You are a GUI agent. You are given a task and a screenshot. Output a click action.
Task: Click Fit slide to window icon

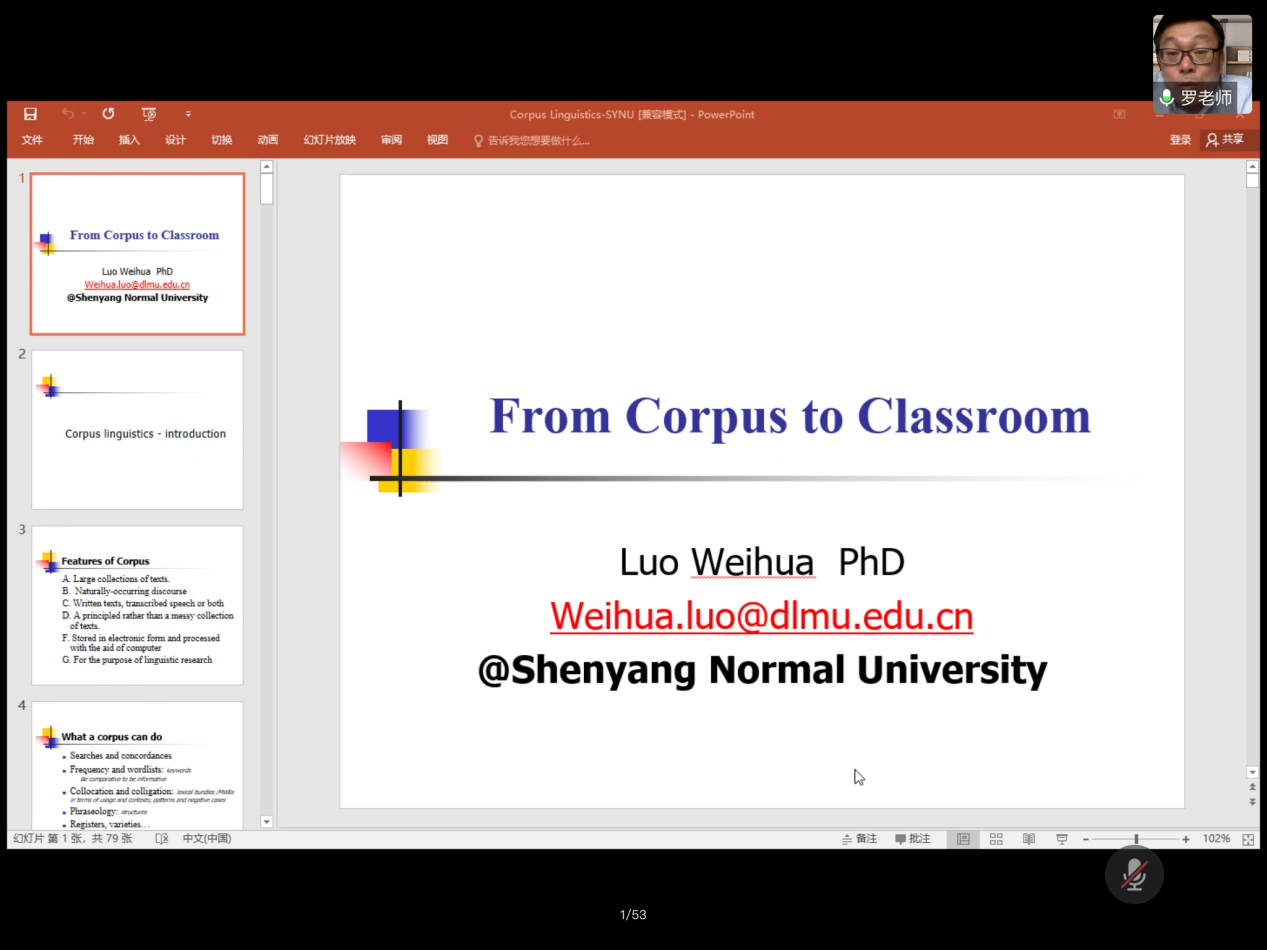(1248, 839)
